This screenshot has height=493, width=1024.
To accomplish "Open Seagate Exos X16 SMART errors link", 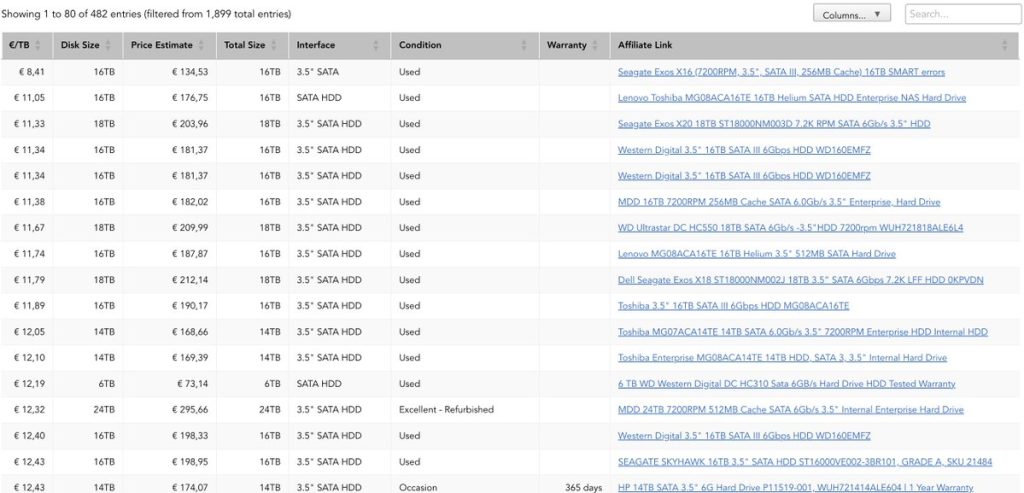I will (x=781, y=72).
